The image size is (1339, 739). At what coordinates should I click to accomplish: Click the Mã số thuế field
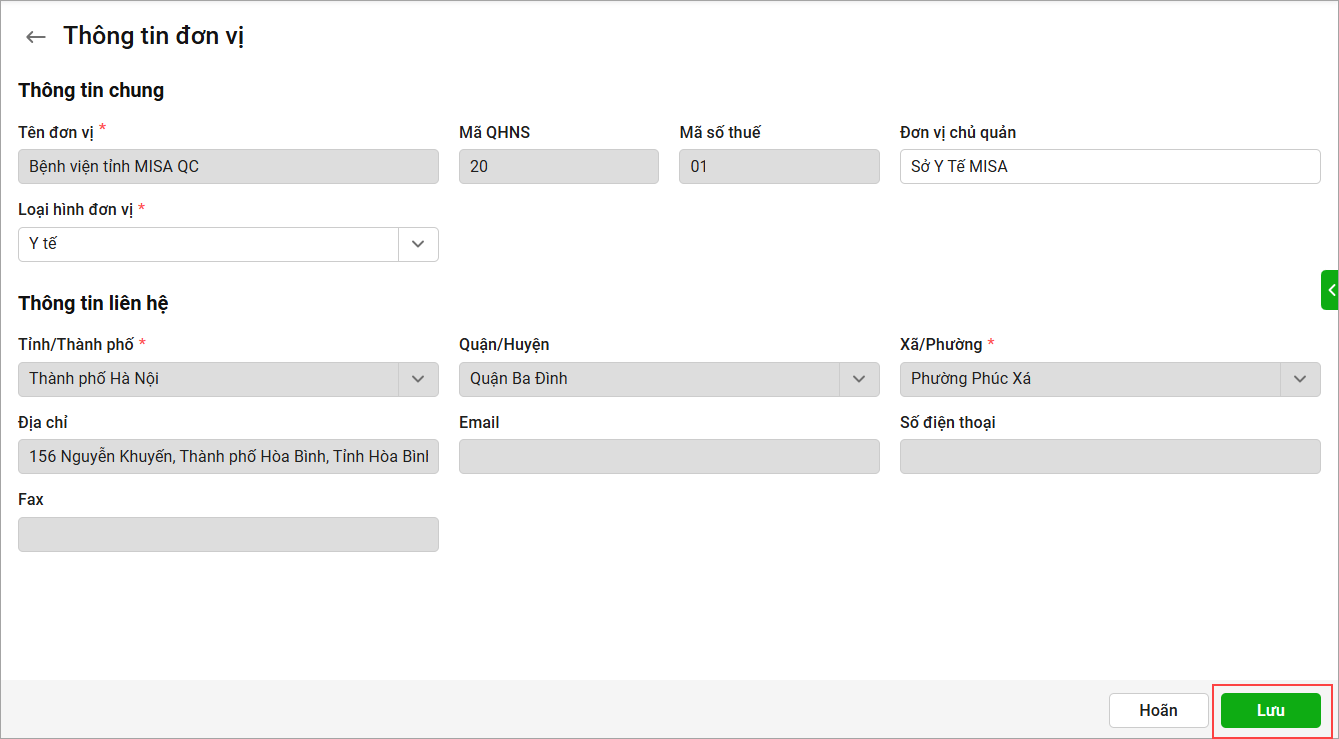(779, 167)
